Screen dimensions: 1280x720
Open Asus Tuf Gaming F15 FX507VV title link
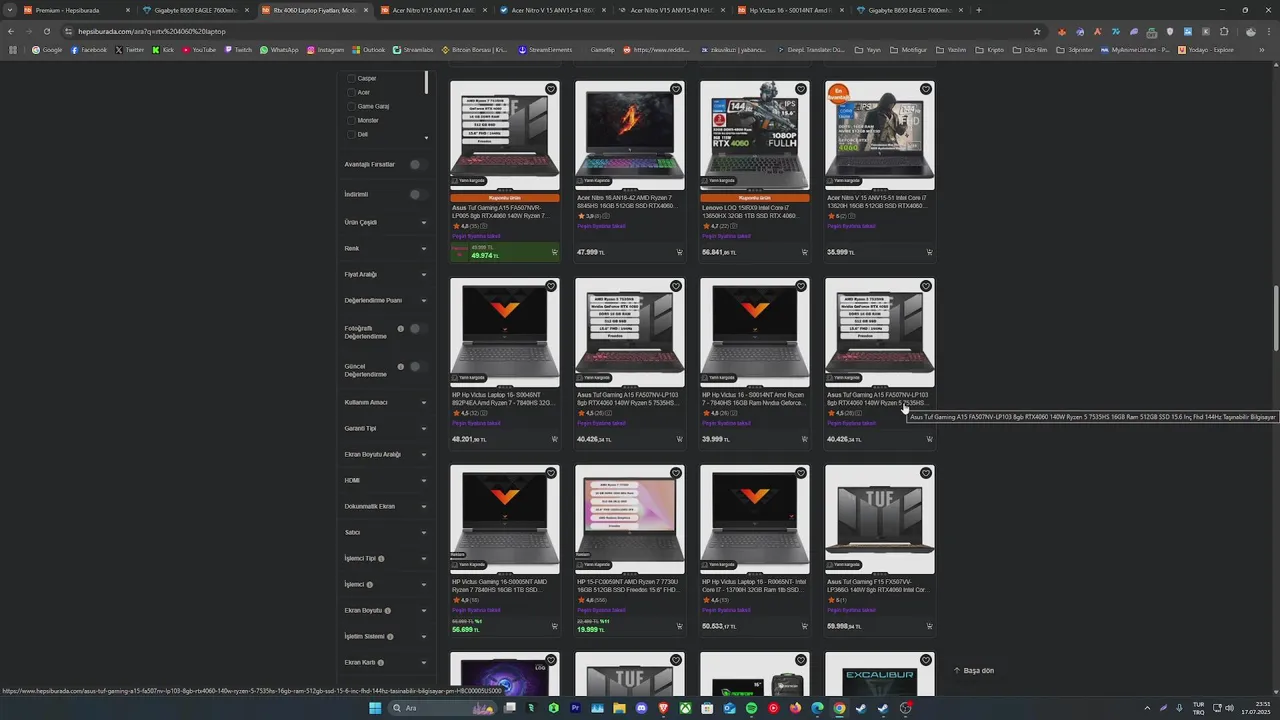(878, 586)
